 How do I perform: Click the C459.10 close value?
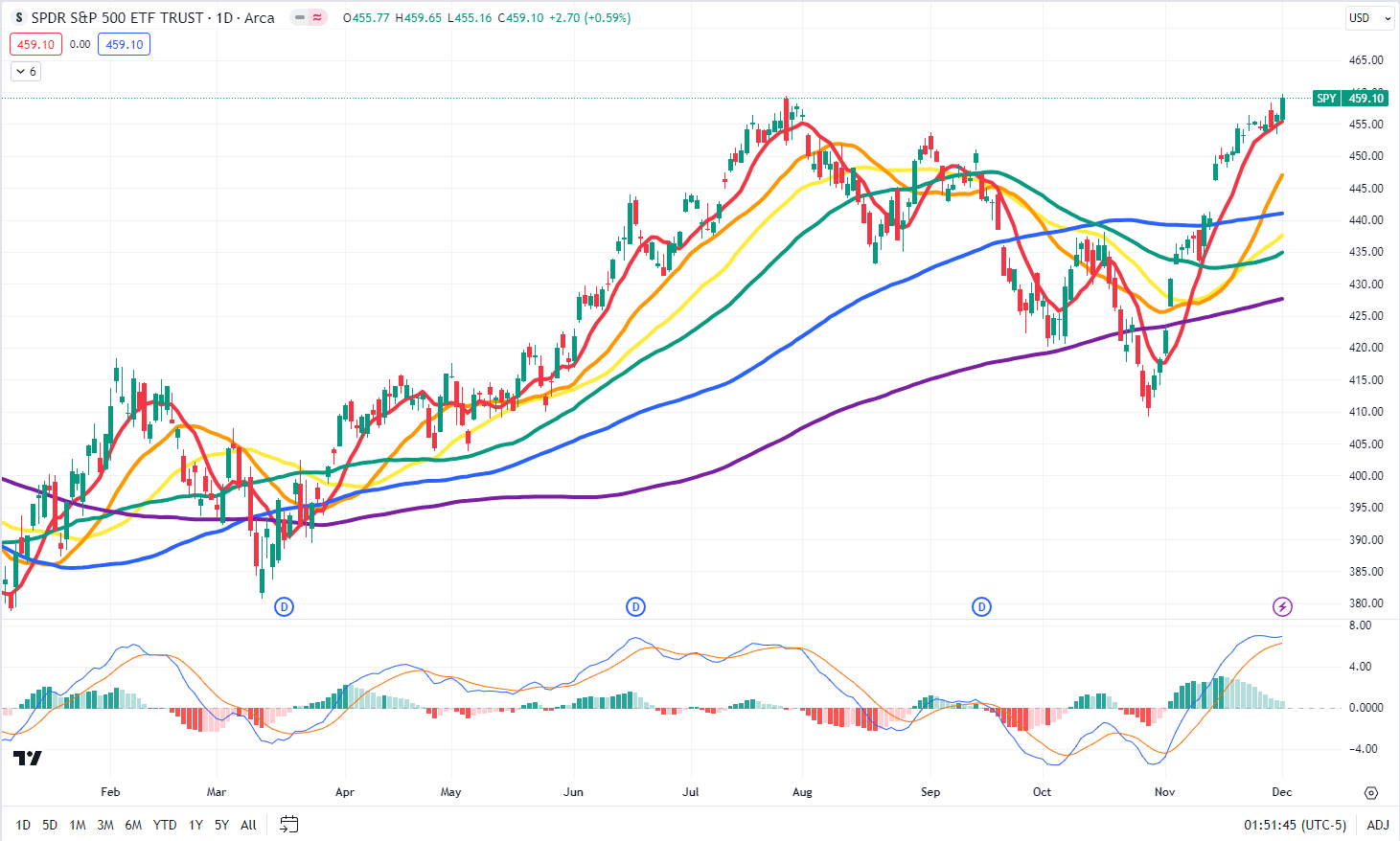(520, 18)
